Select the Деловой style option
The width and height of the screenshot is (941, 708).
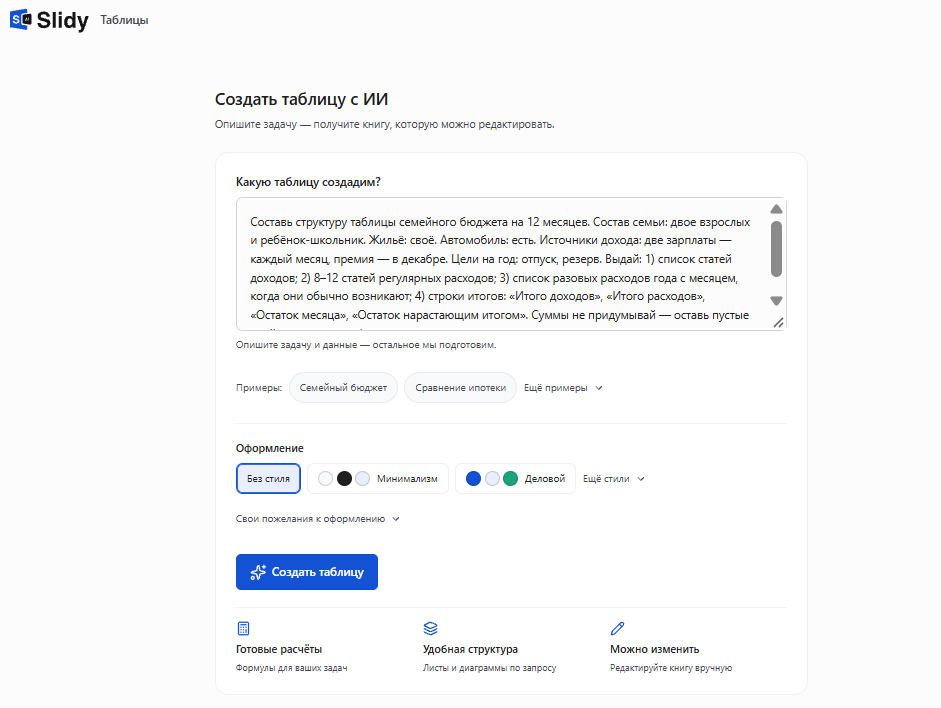point(516,479)
